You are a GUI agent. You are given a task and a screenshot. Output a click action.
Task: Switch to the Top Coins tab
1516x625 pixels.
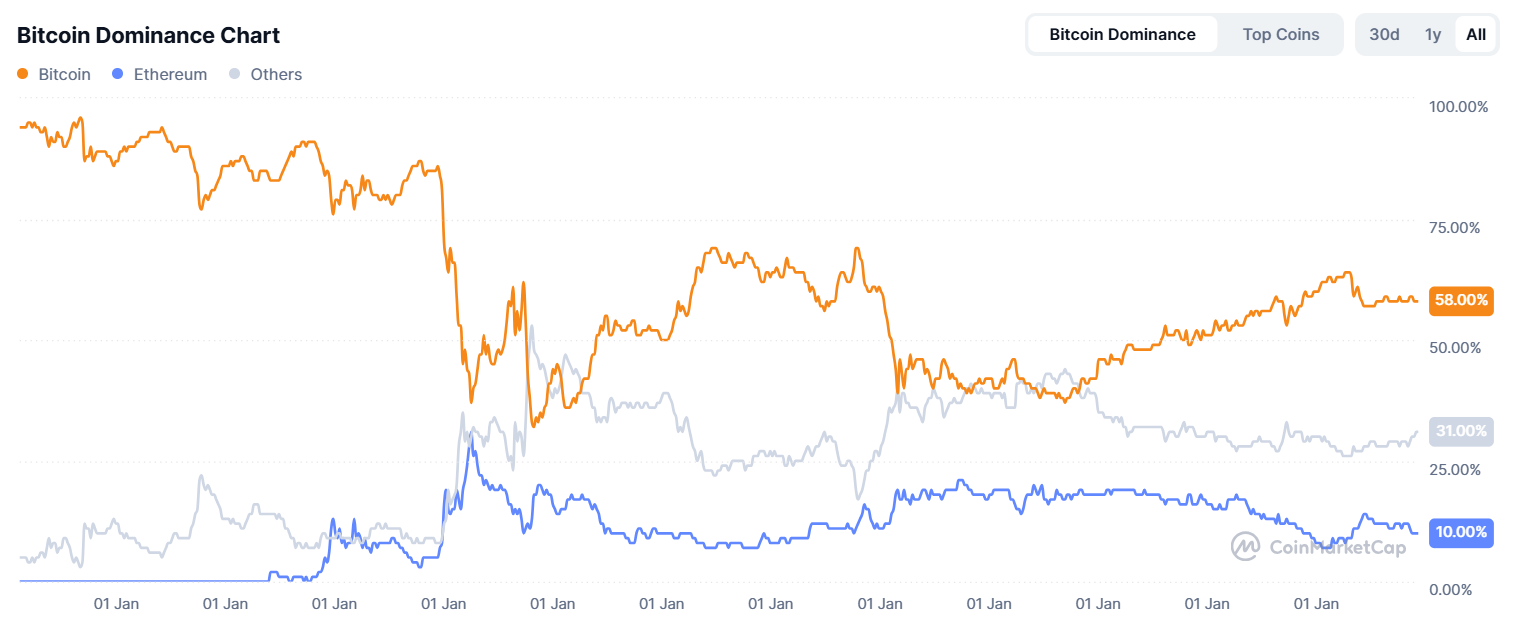(x=1280, y=33)
